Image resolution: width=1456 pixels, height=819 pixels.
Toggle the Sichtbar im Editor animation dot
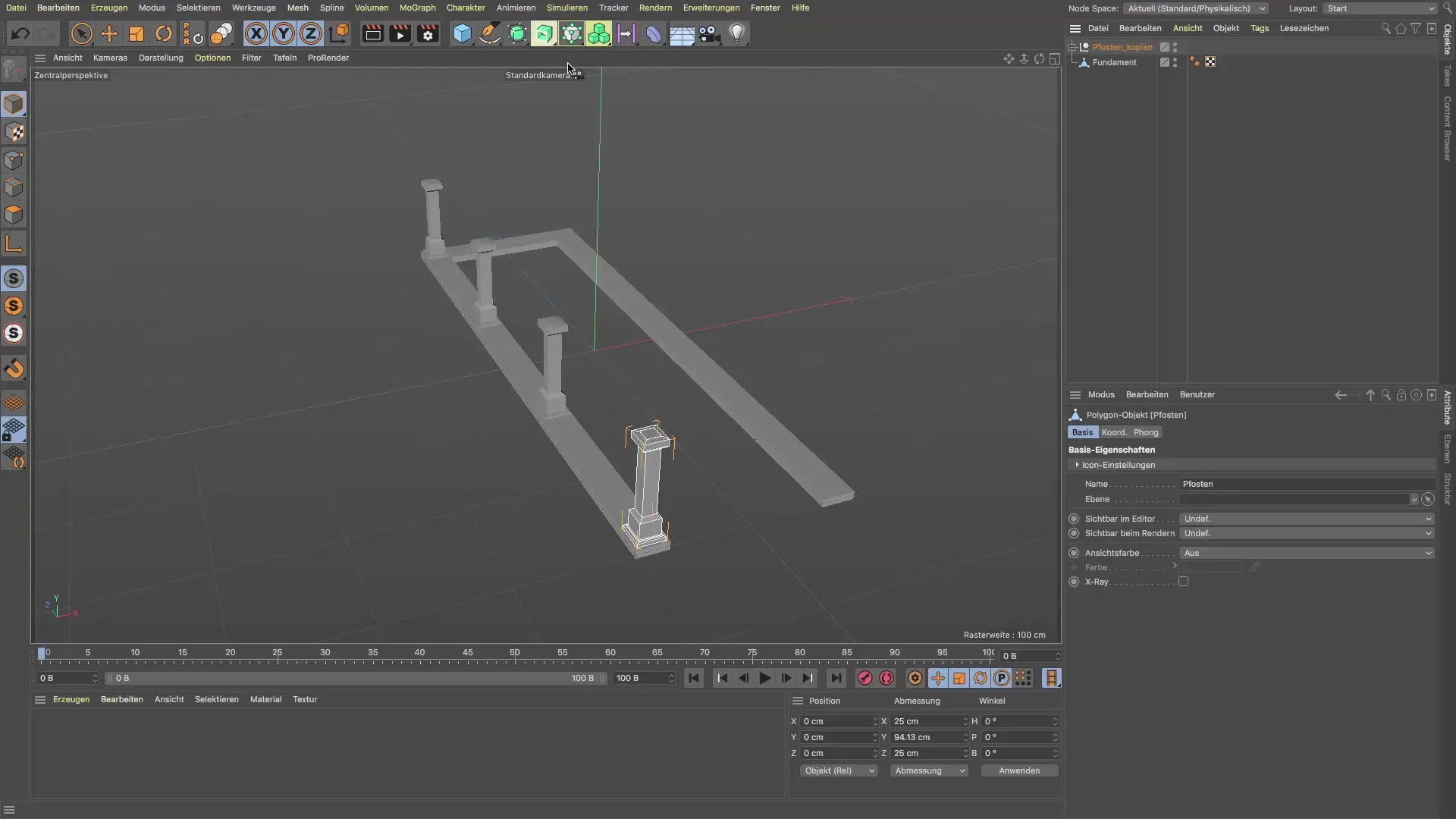pyautogui.click(x=1074, y=519)
